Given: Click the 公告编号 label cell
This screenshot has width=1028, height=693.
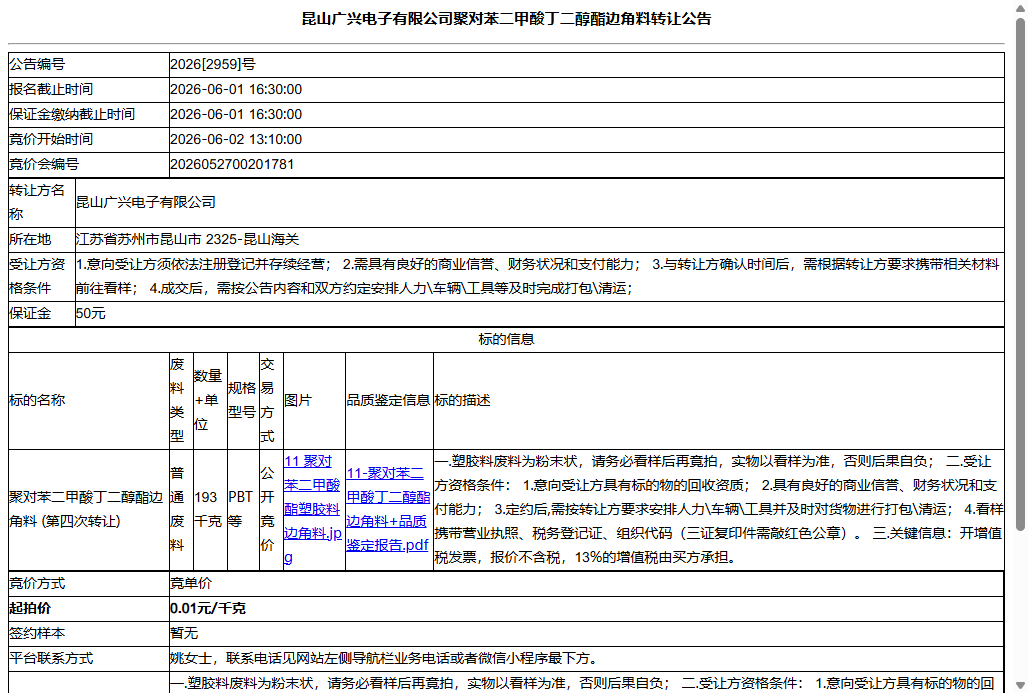Looking at the screenshot, I should (89, 65).
